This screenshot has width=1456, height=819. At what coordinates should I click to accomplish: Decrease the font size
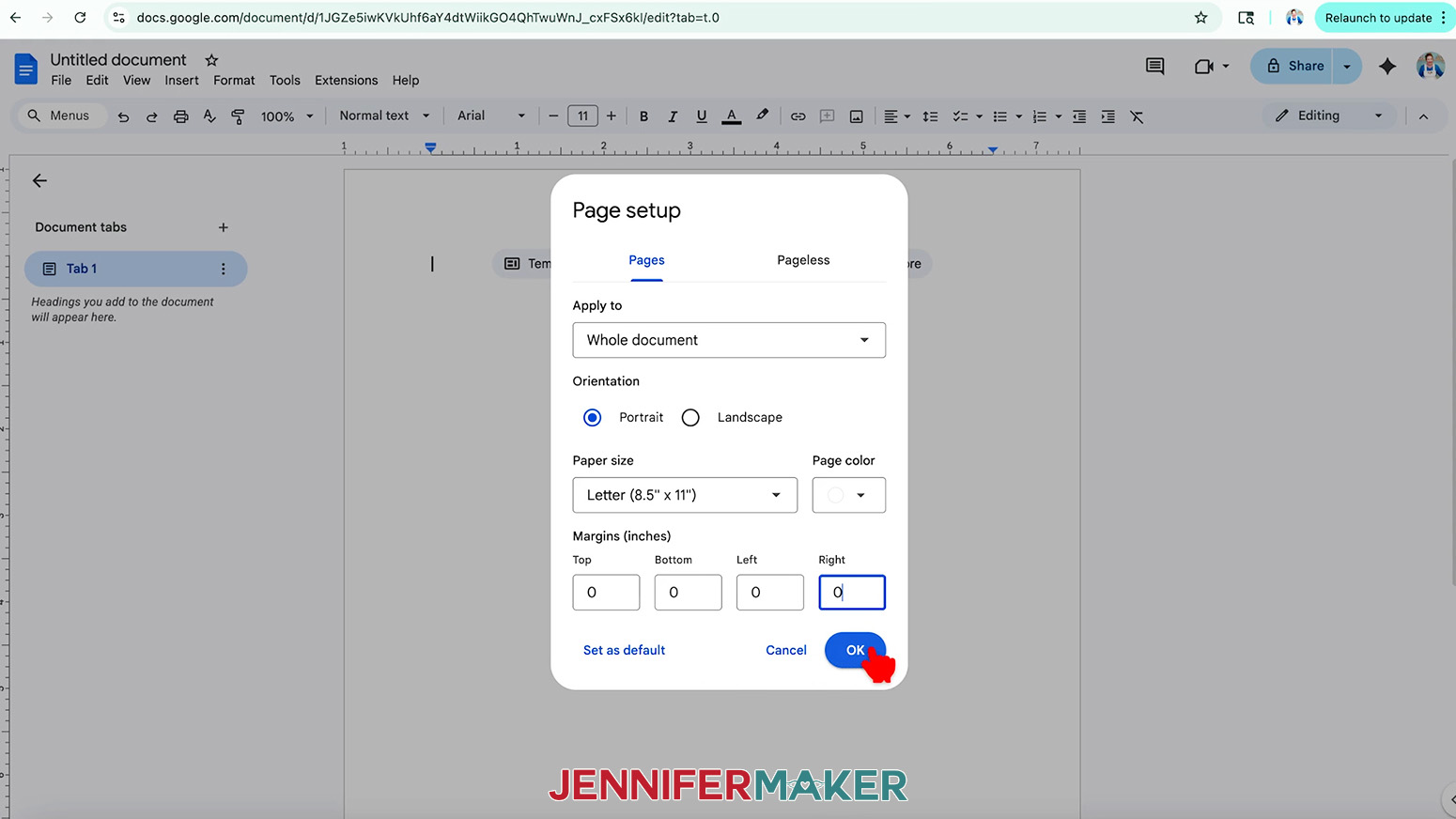(x=553, y=116)
